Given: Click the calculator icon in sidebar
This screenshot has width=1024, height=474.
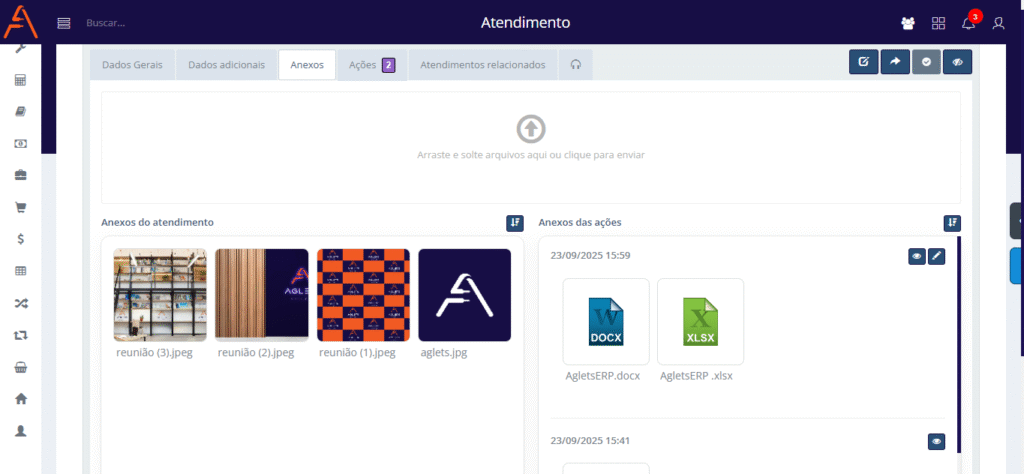Looking at the screenshot, I should pyautogui.click(x=20, y=80).
